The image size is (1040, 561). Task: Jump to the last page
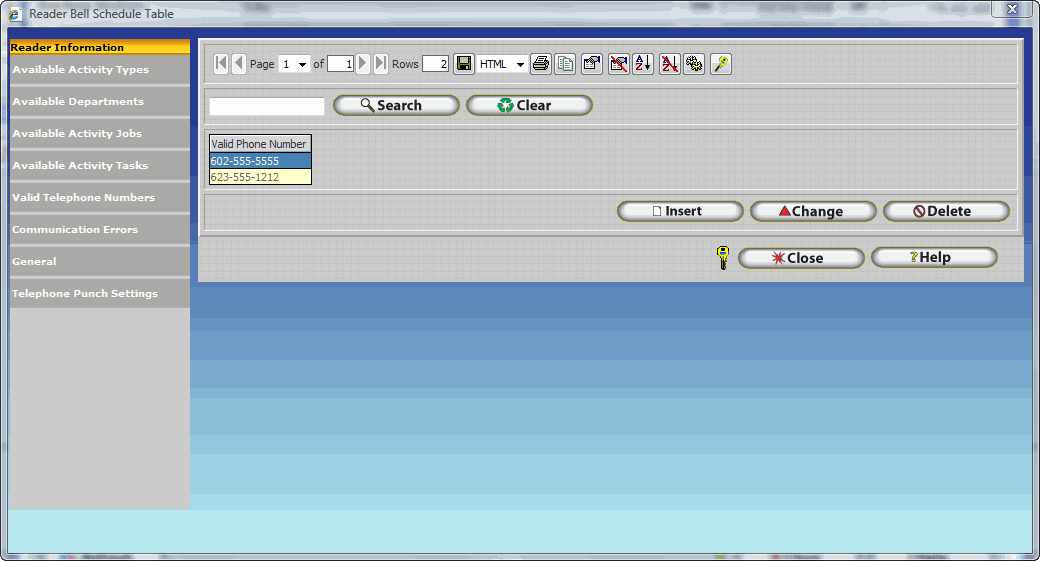point(381,64)
